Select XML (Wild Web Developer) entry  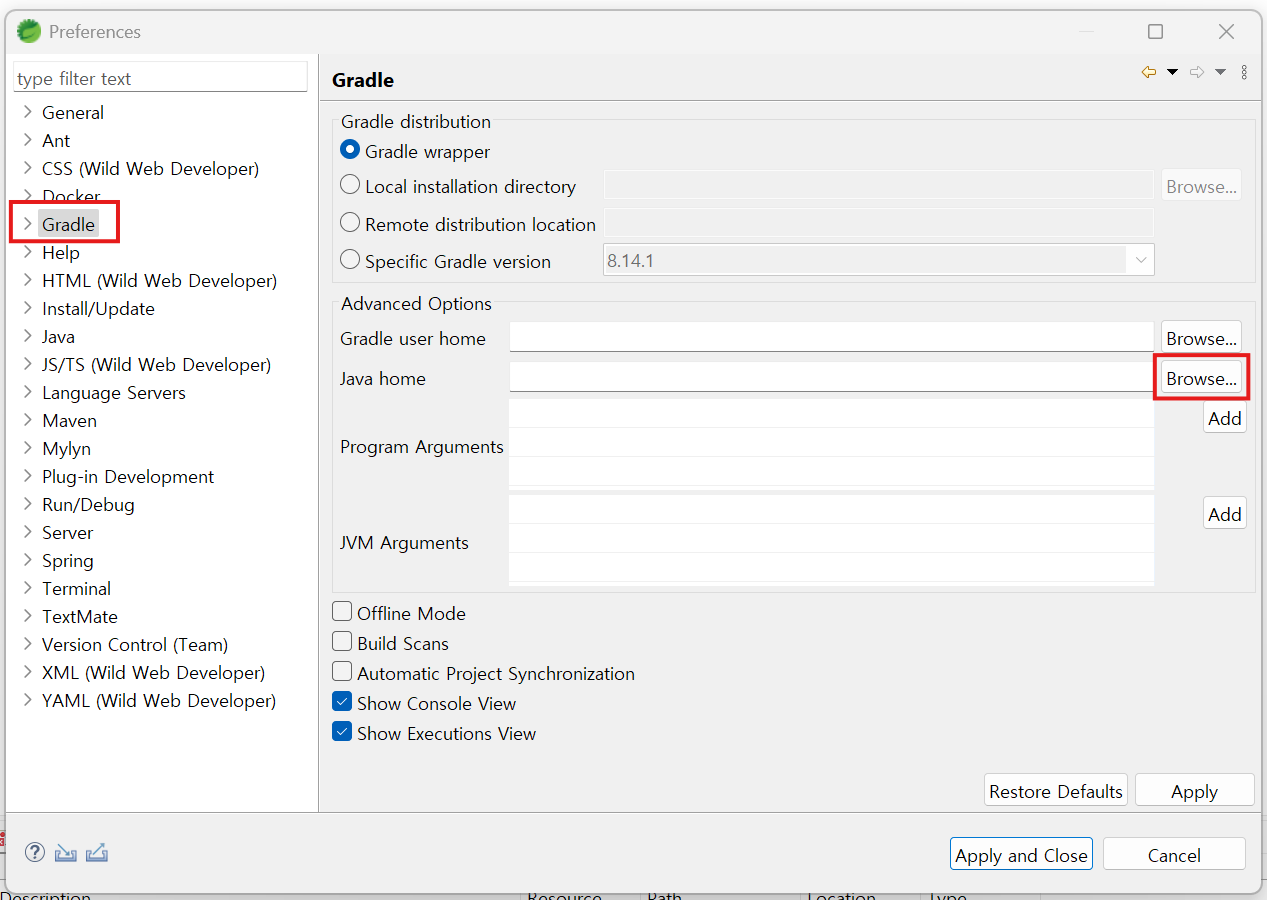pyautogui.click(x=153, y=673)
